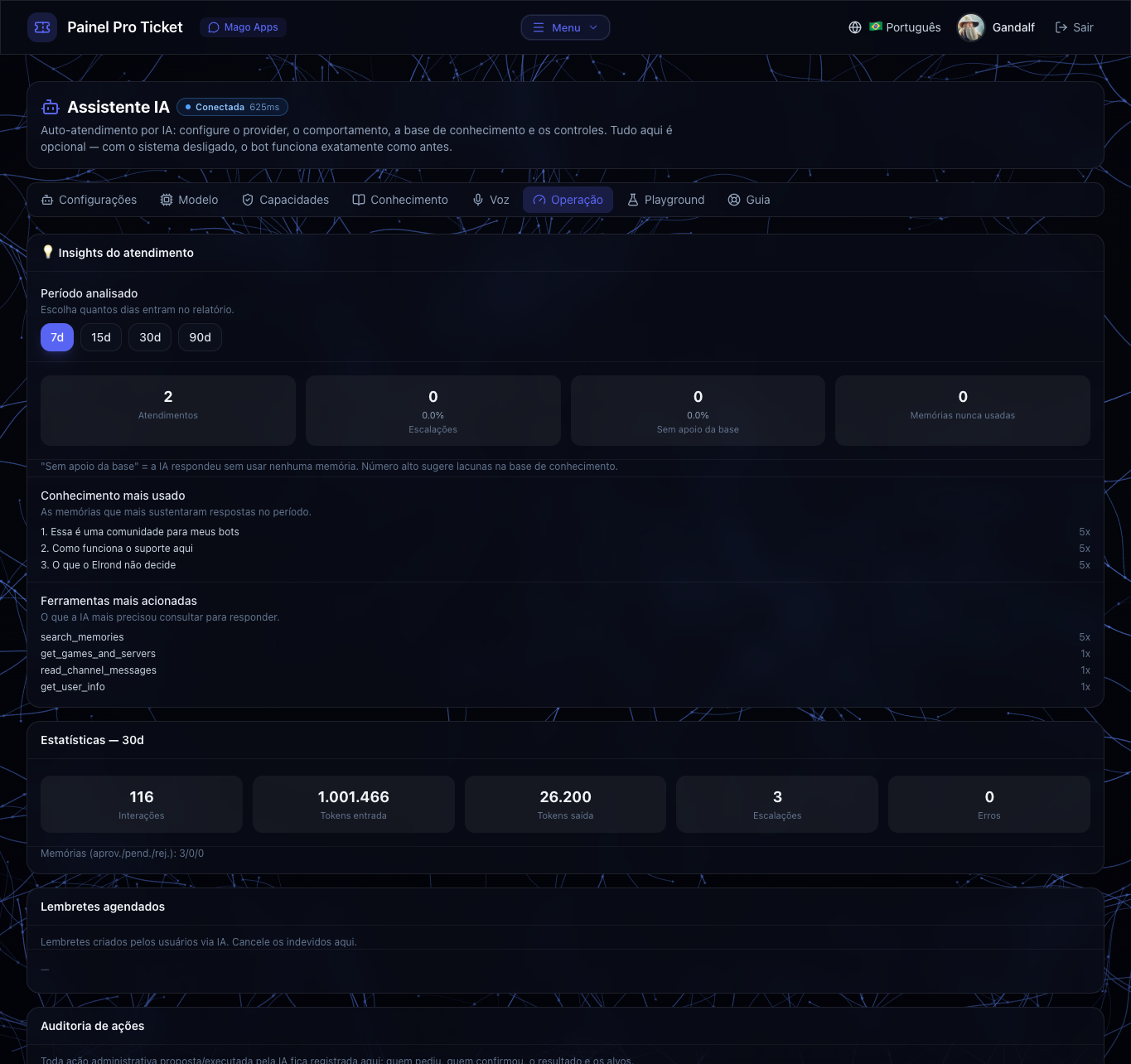Click the Guia lifebuoy icon
This screenshot has width=1131, height=1064.
pyautogui.click(x=734, y=200)
